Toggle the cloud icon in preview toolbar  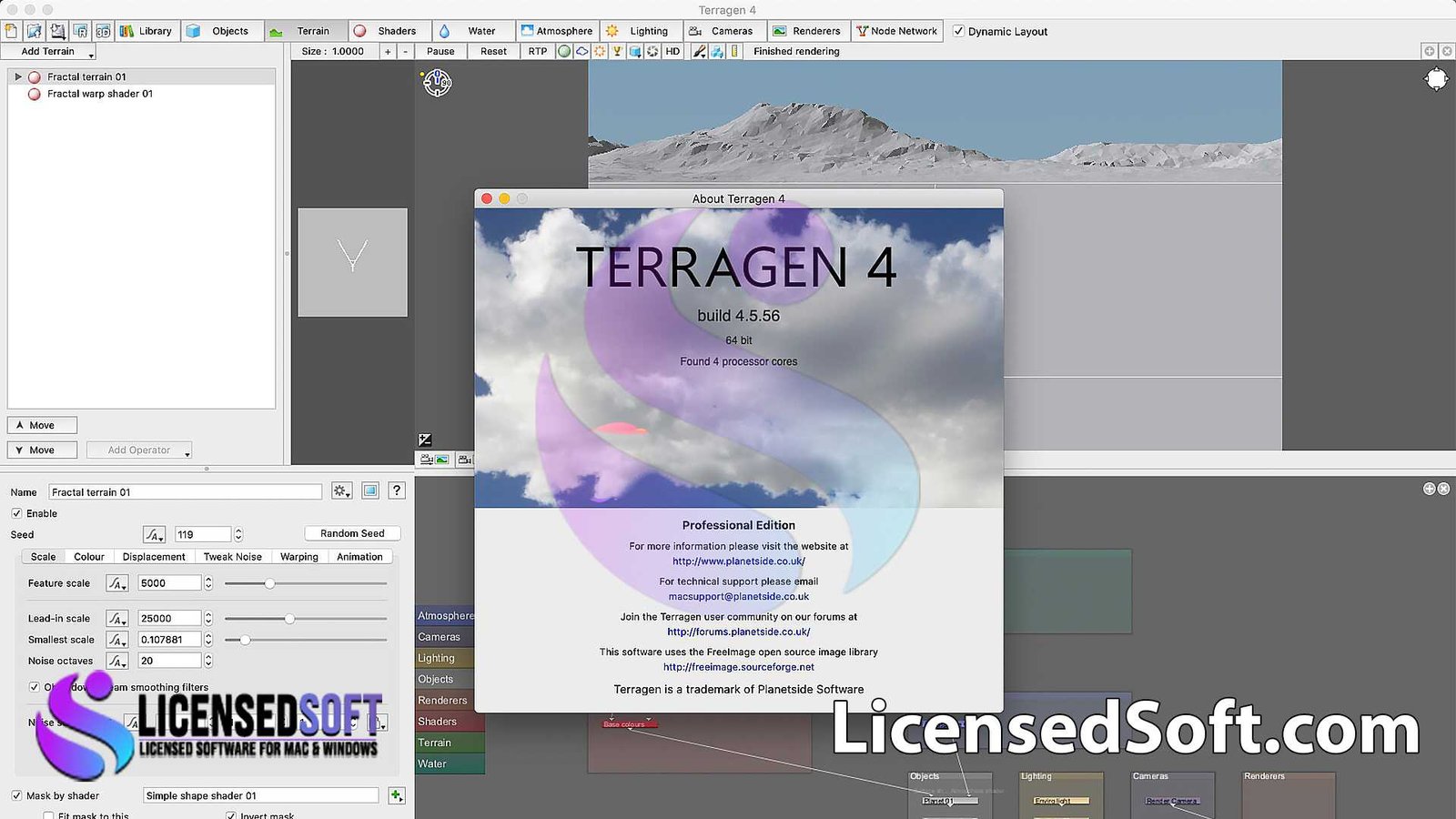582,51
